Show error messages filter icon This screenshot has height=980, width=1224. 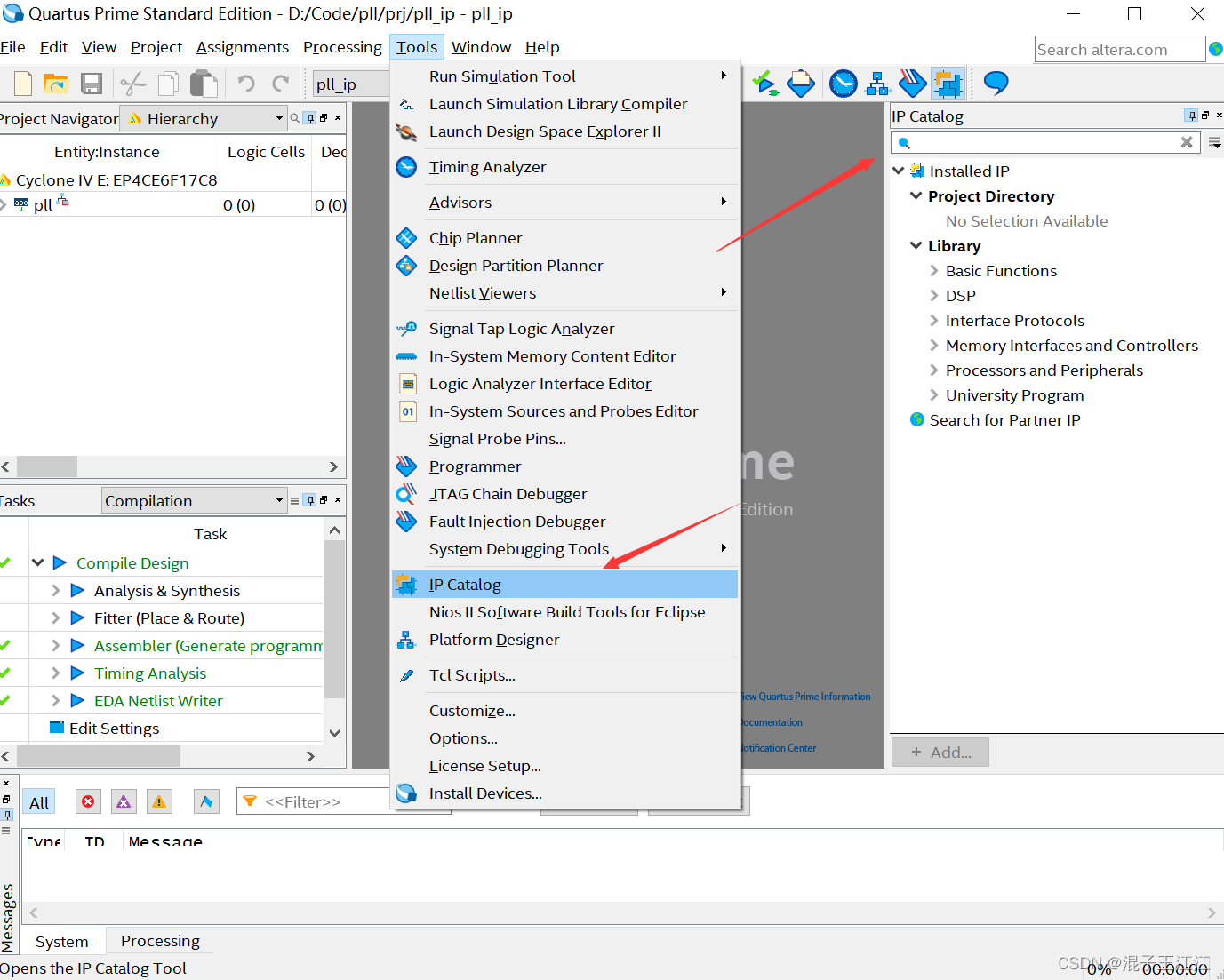(x=88, y=802)
